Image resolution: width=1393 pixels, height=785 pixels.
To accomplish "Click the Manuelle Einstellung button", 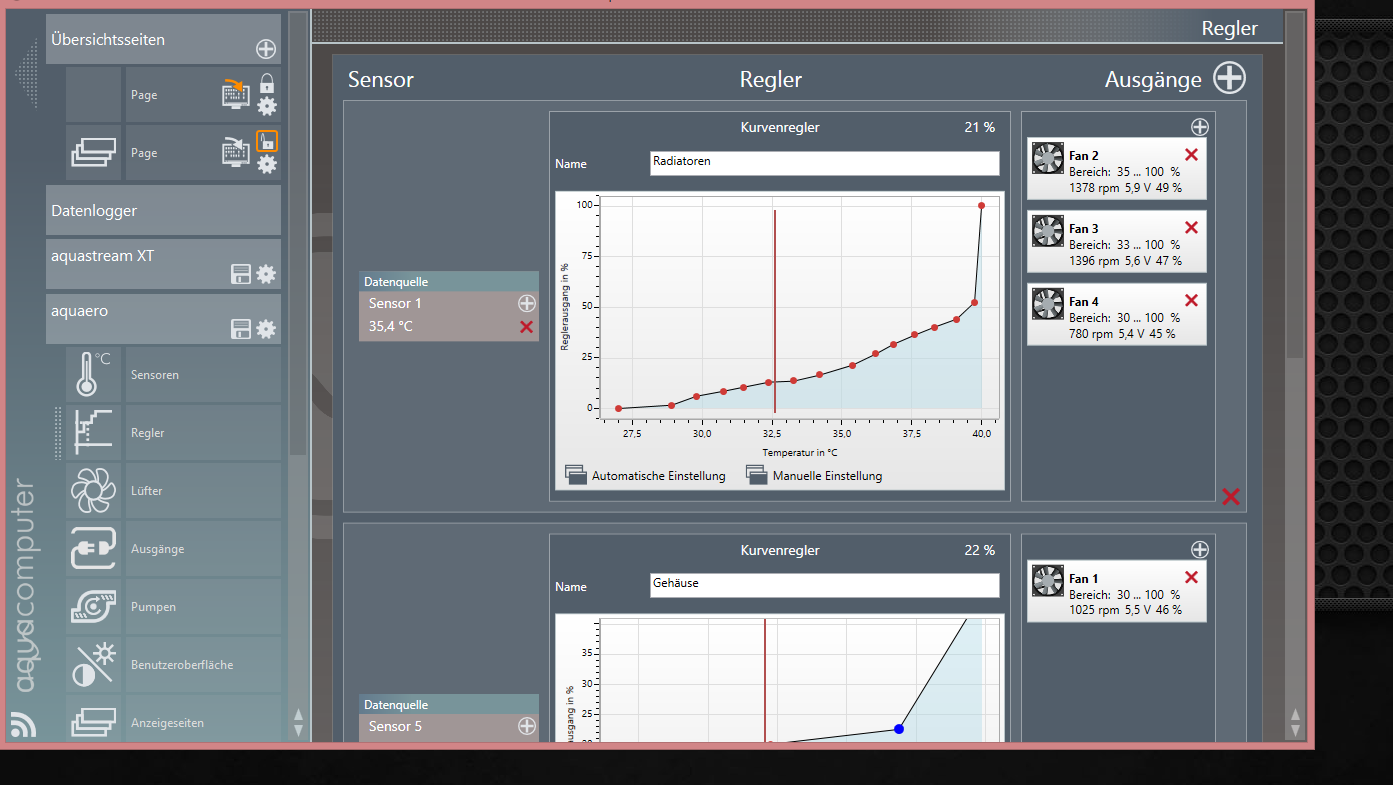I will point(814,476).
